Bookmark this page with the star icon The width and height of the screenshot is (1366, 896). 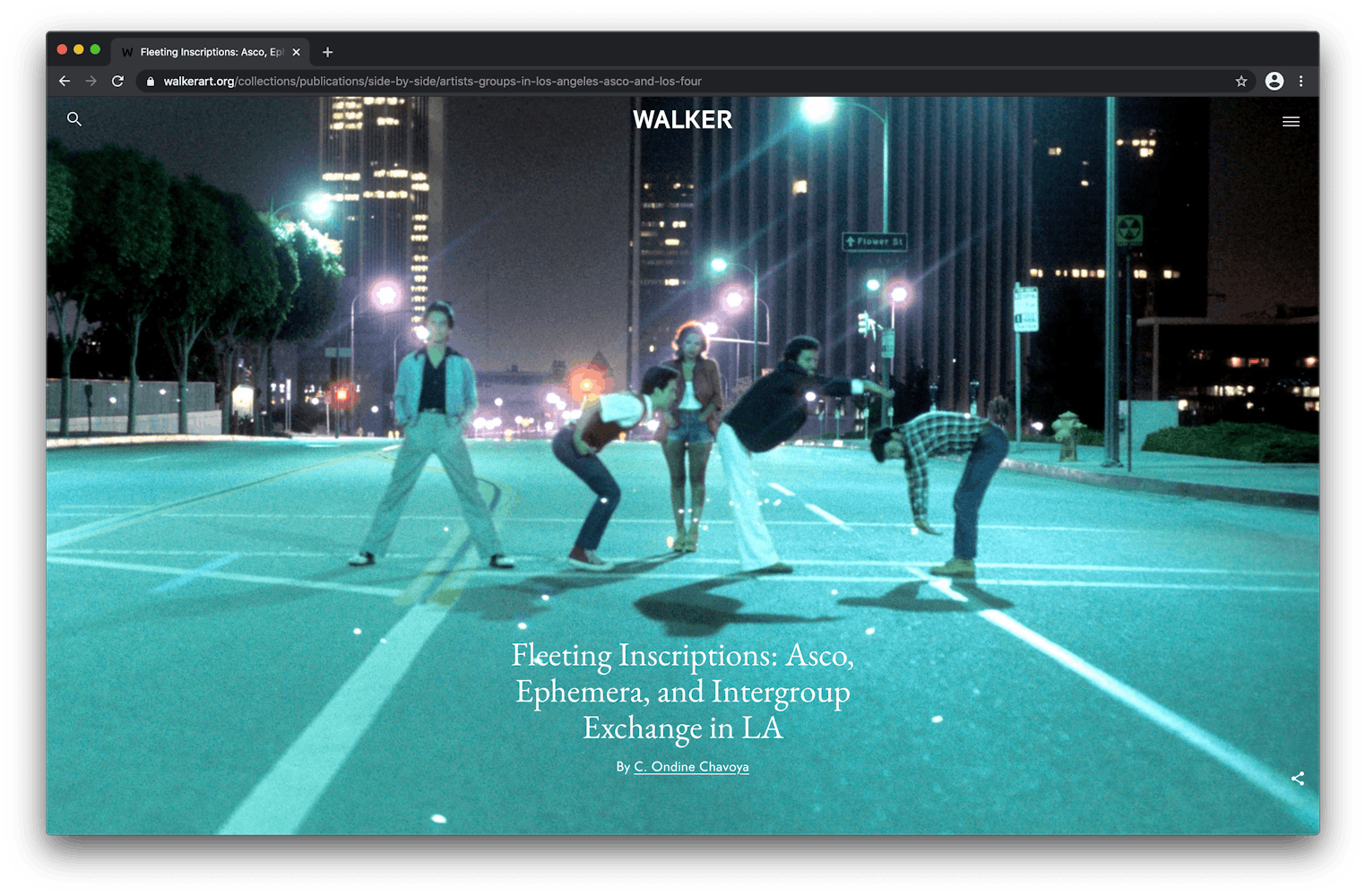(1241, 82)
